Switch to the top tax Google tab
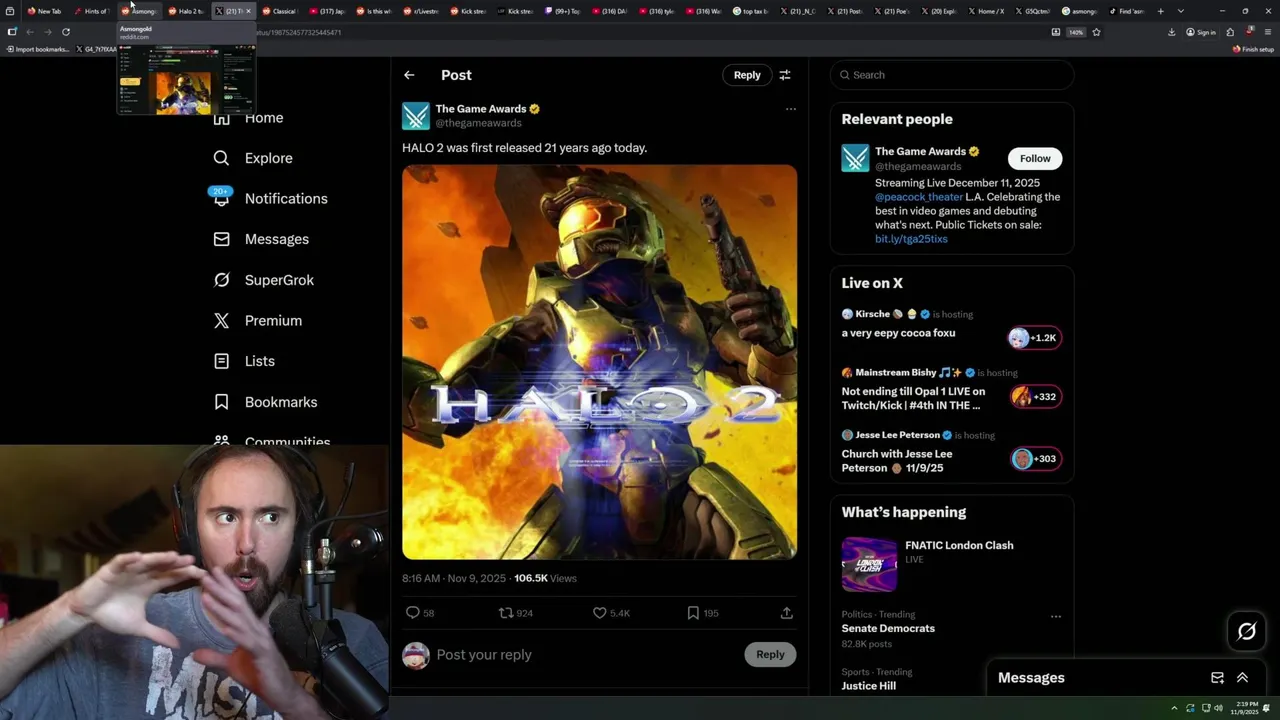 click(750, 11)
